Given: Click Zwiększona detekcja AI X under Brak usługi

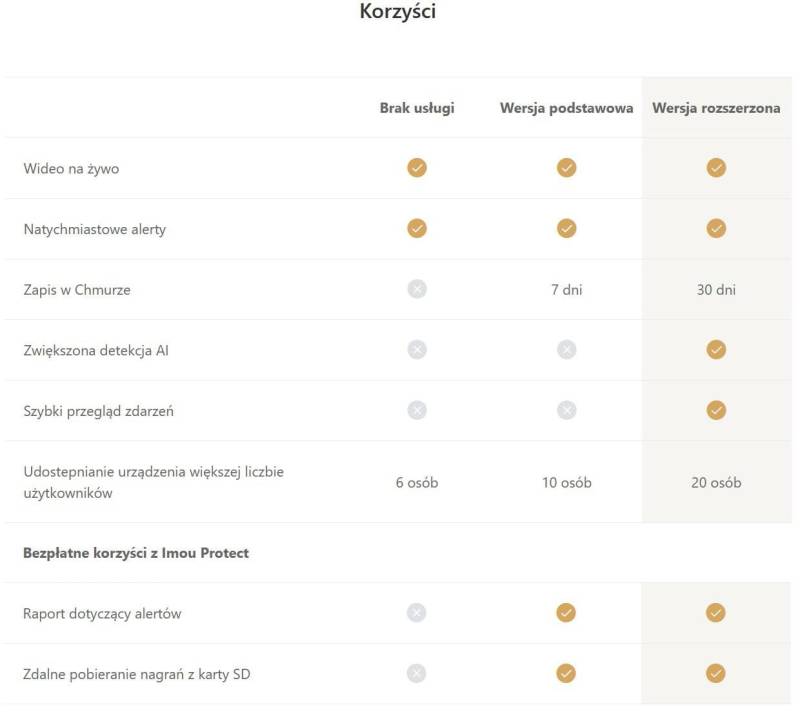Looking at the screenshot, I should [x=417, y=350].
